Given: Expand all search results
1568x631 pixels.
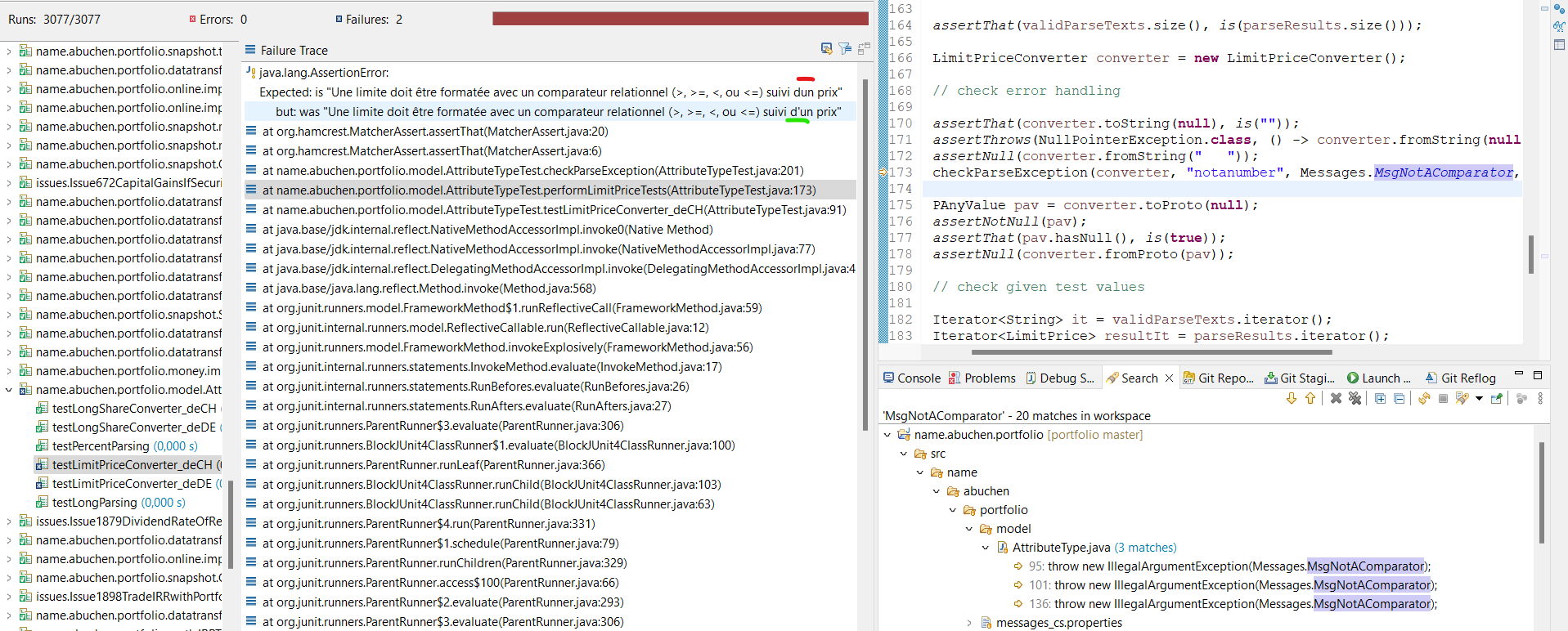Looking at the screenshot, I should pyautogui.click(x=1380, y=399).
